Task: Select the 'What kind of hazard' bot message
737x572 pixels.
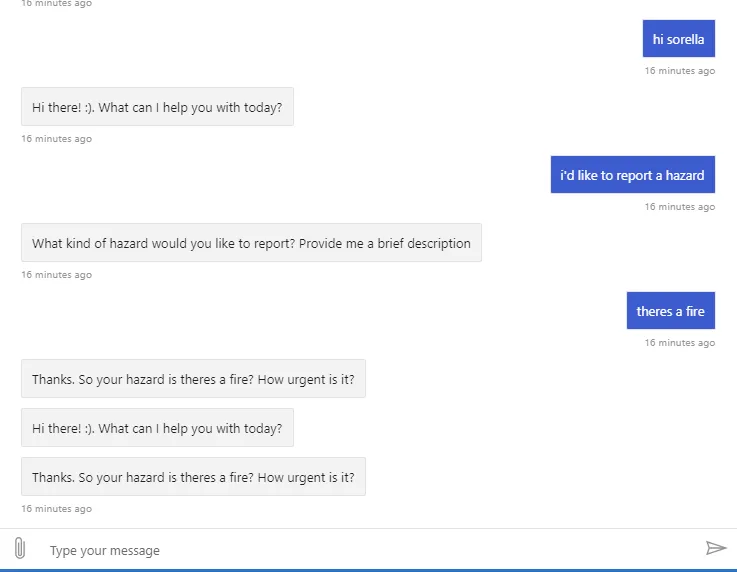Action: (251, 243)
